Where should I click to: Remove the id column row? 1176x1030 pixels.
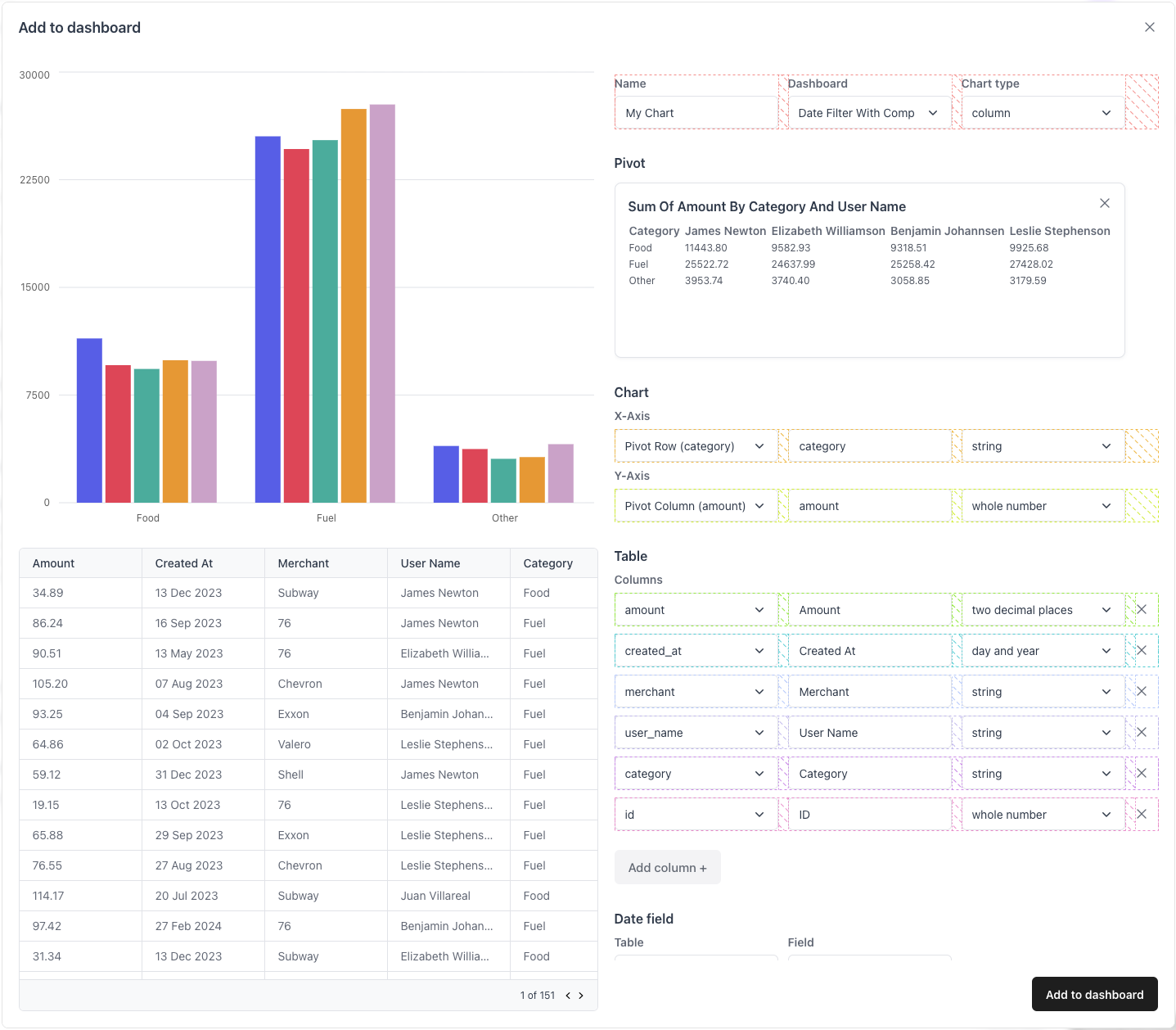tap(1142, 815)
